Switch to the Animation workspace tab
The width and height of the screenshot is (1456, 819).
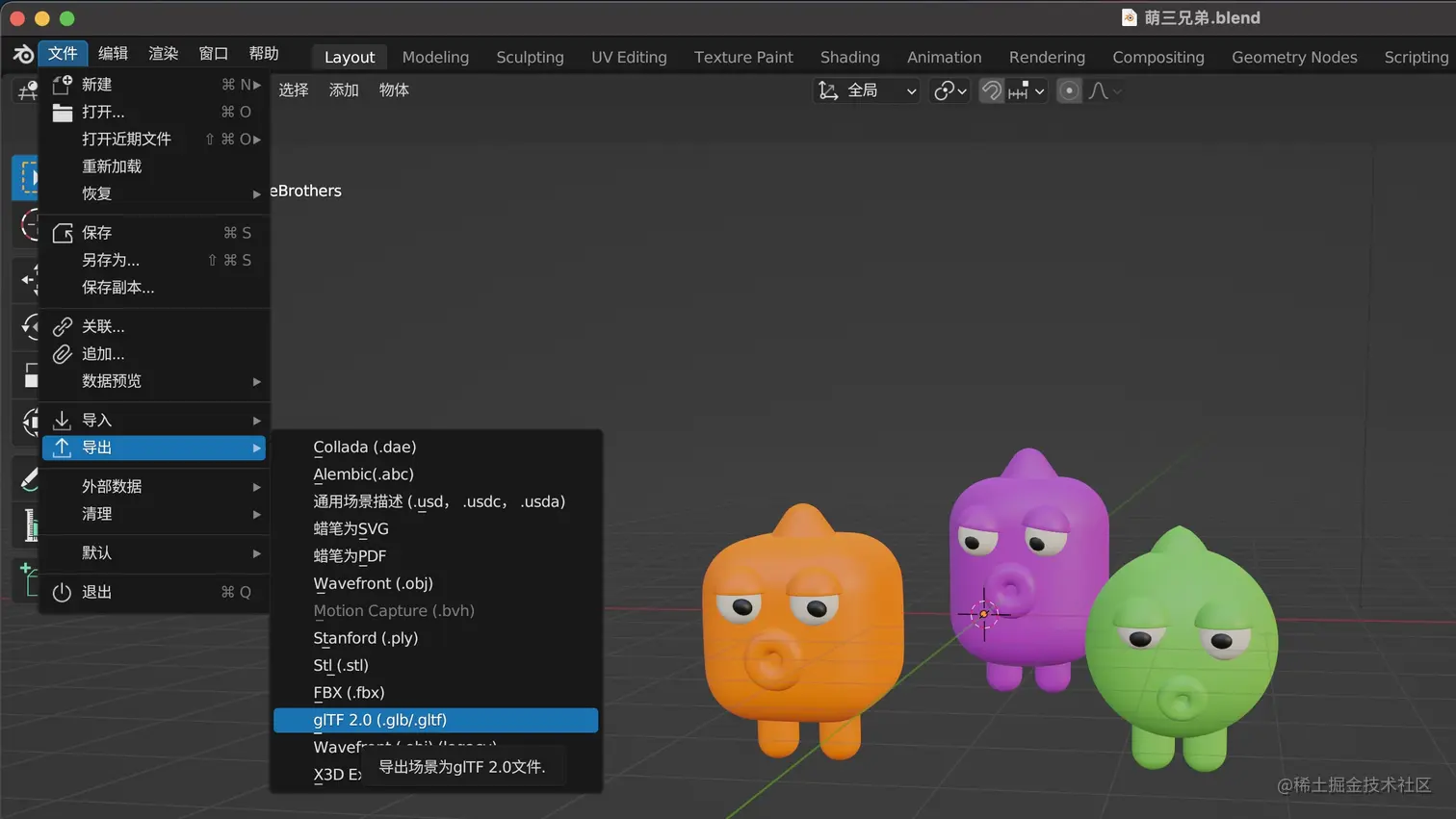pos(944,58)
